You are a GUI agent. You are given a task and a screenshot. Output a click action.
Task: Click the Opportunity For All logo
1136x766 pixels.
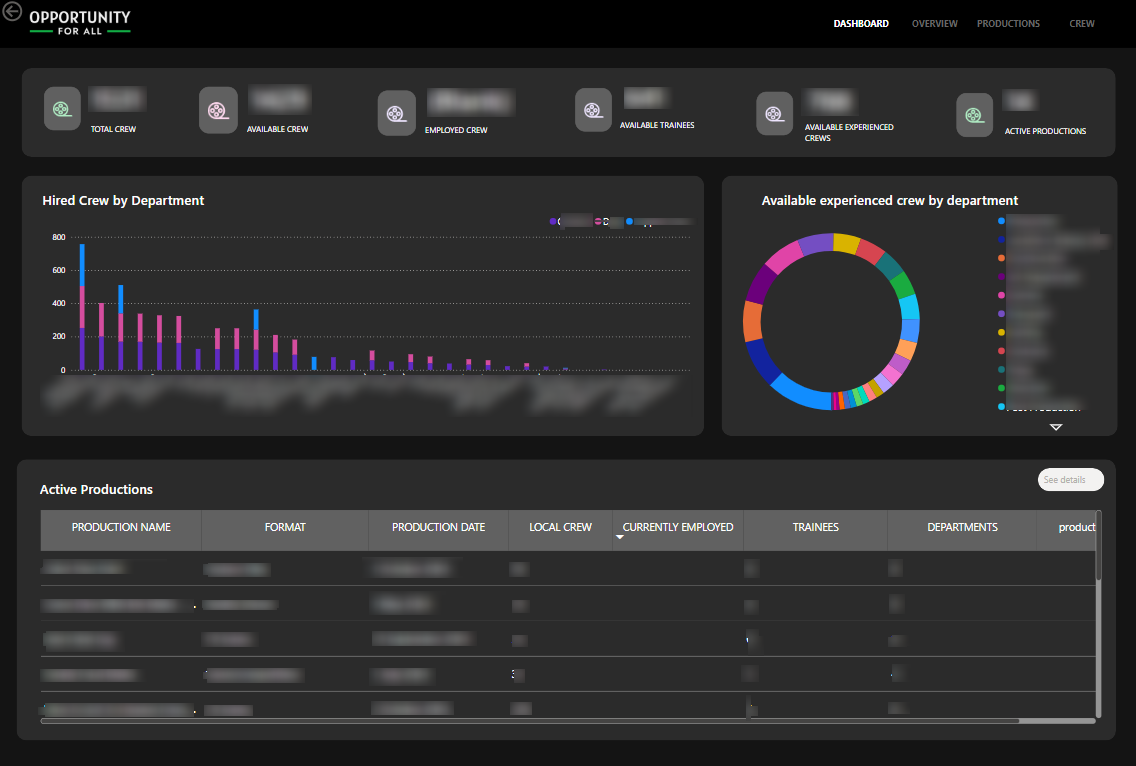click(80, 22)
